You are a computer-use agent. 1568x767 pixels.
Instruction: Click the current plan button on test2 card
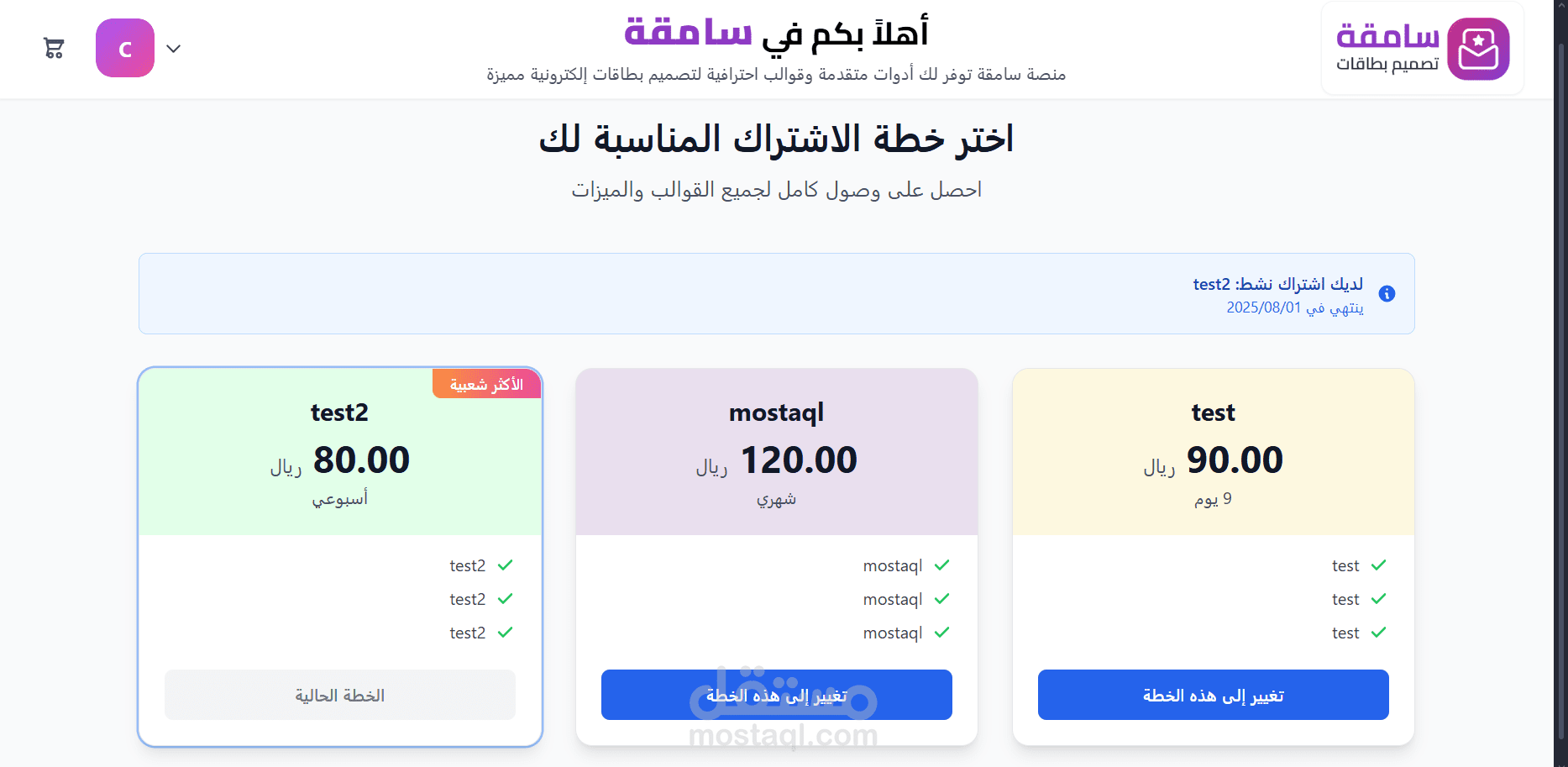click(339, 695)
